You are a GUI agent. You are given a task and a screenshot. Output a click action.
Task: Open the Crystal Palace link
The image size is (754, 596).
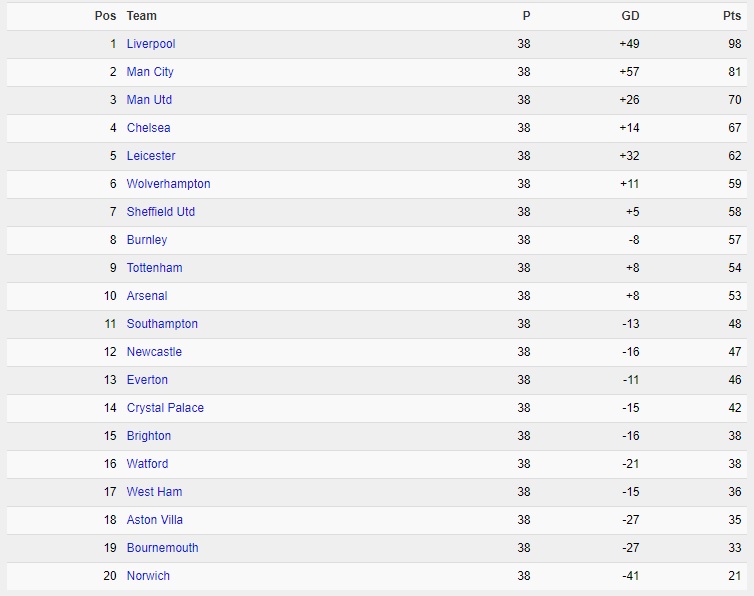(x=165, y=408)
